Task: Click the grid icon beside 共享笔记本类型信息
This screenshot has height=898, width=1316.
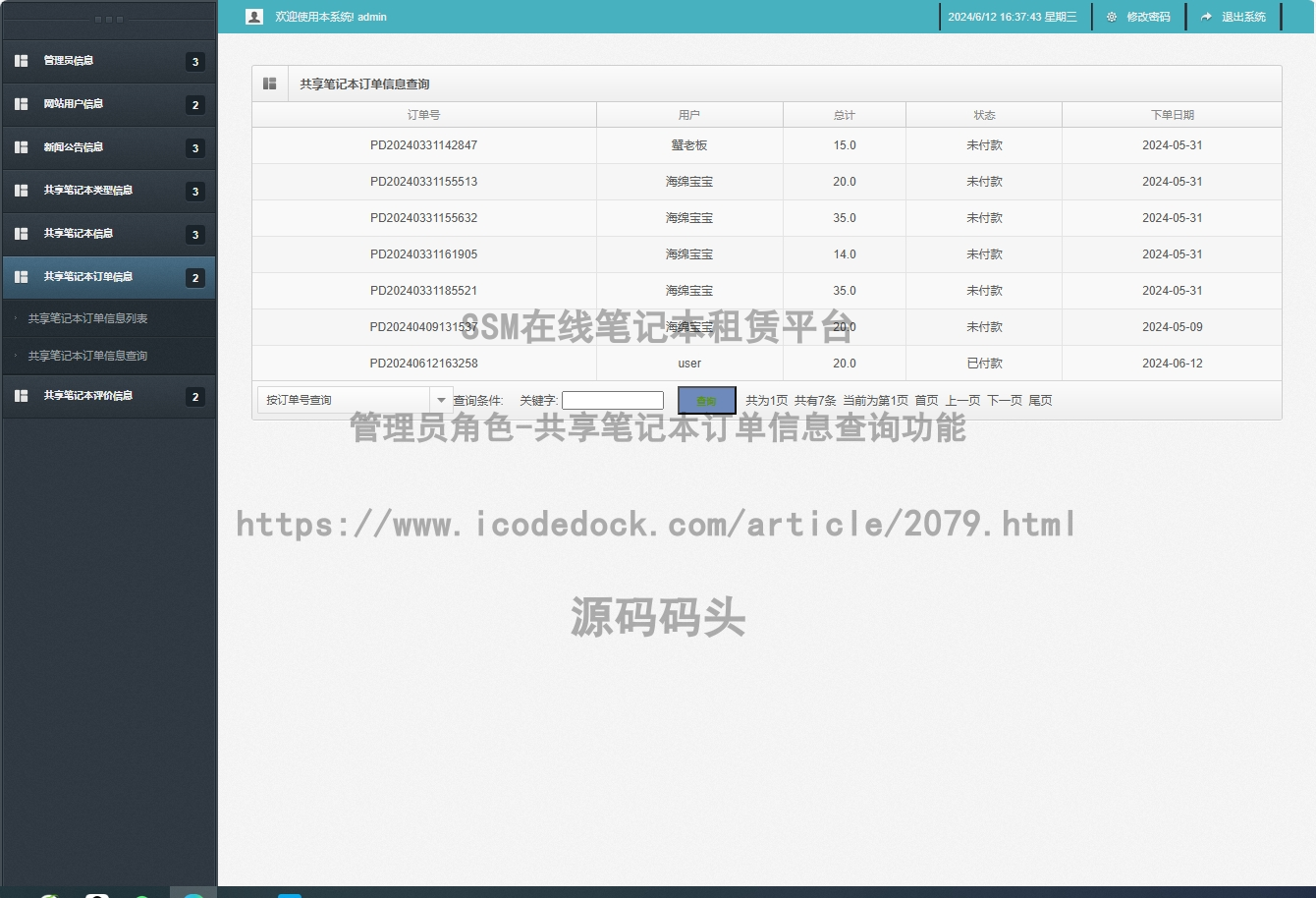Action: pyautogui.click(x=21, y=191)
